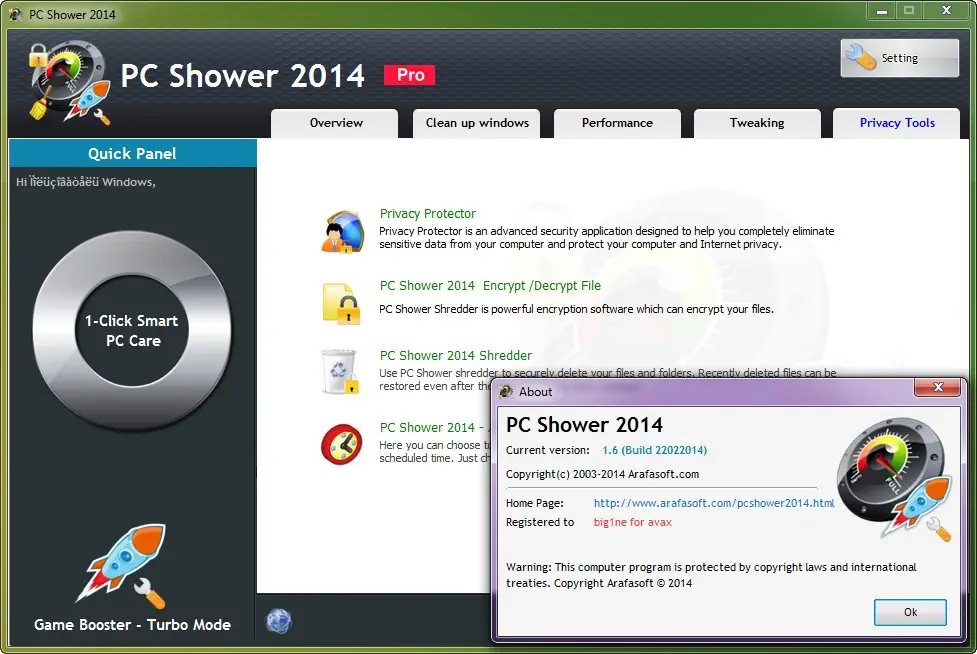Image resolution: width=977 pixels, height=654 pixels.
Task: Click the red Pro badge
Action: (x=409, y=75)
